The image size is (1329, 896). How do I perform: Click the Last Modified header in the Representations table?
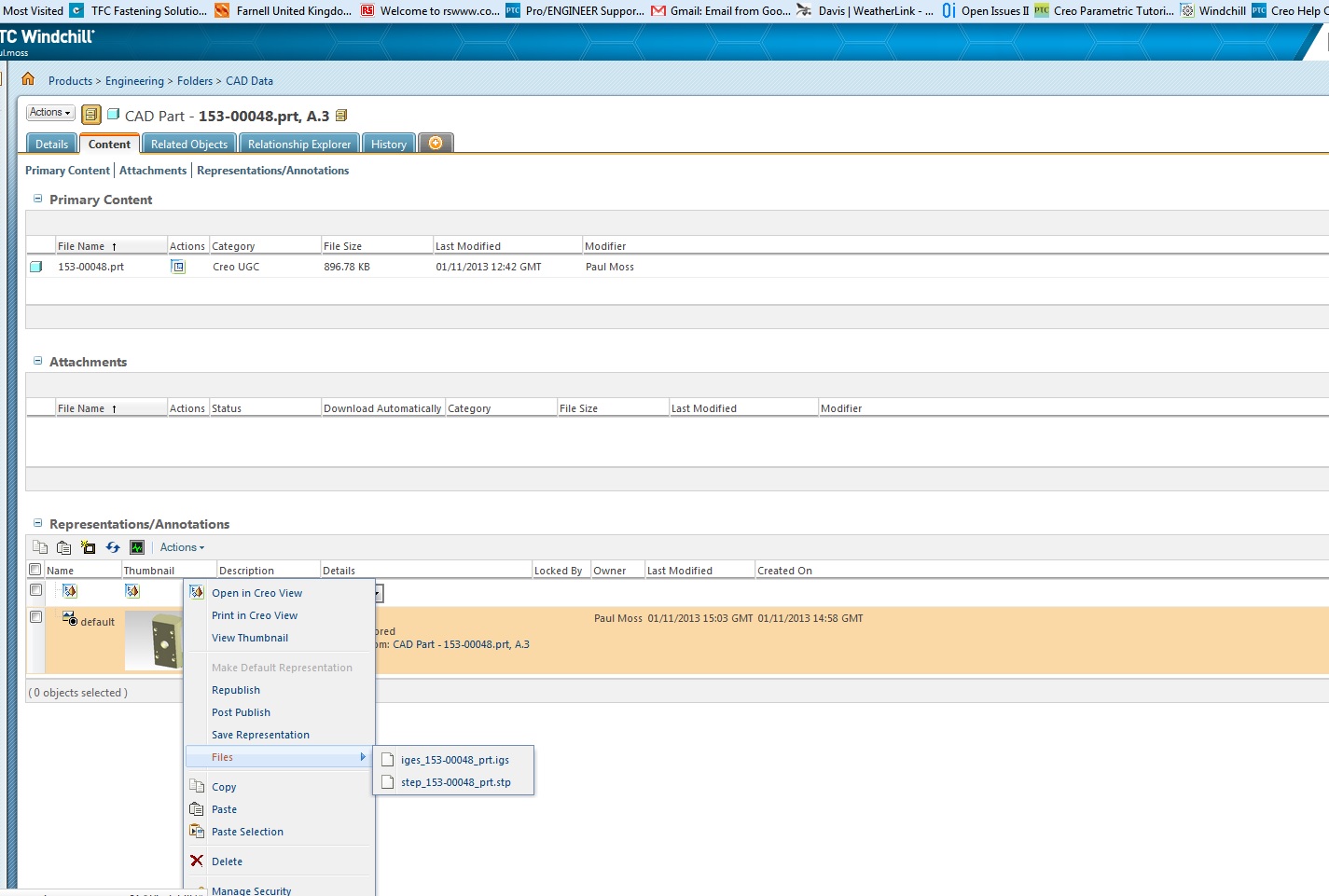[x=680, y=571]
